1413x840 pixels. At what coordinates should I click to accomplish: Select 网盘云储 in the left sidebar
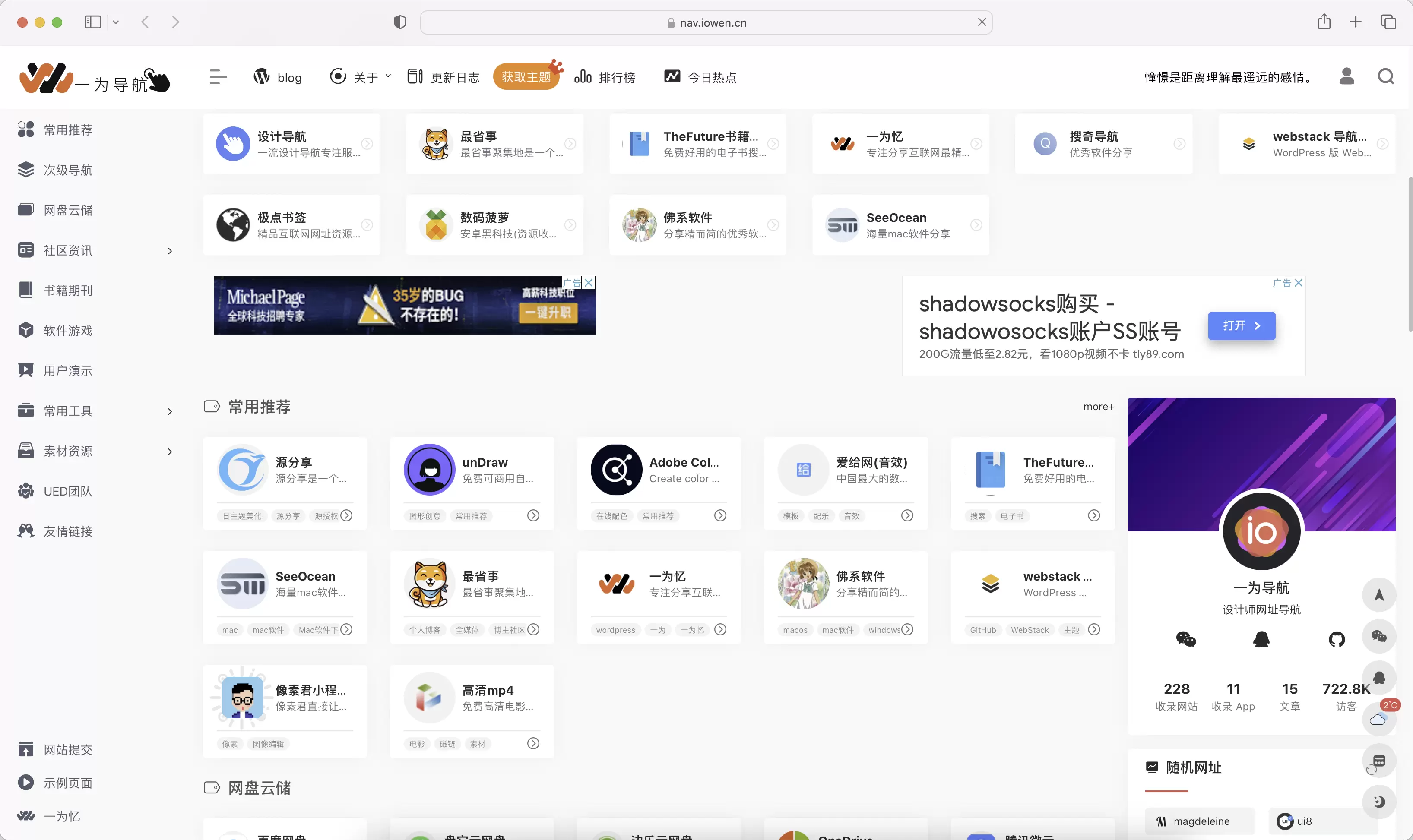[x=55, y=210]
